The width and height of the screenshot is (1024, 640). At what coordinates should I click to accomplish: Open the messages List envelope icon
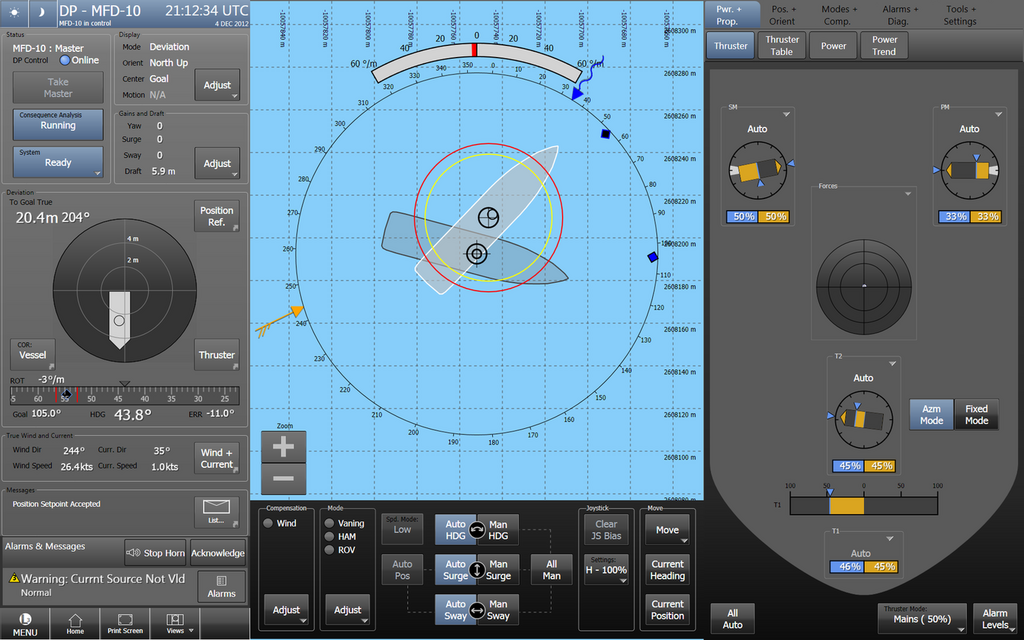[x=216, y=511]
